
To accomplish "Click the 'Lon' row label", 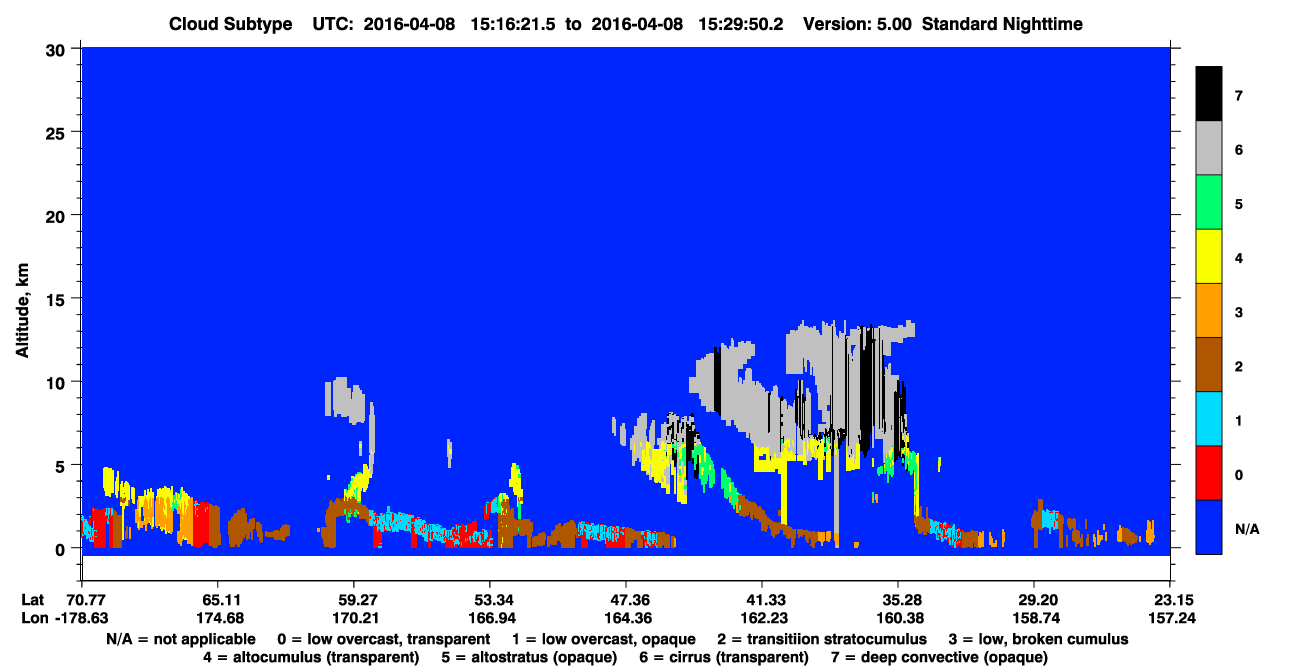I will coord(33,618).
